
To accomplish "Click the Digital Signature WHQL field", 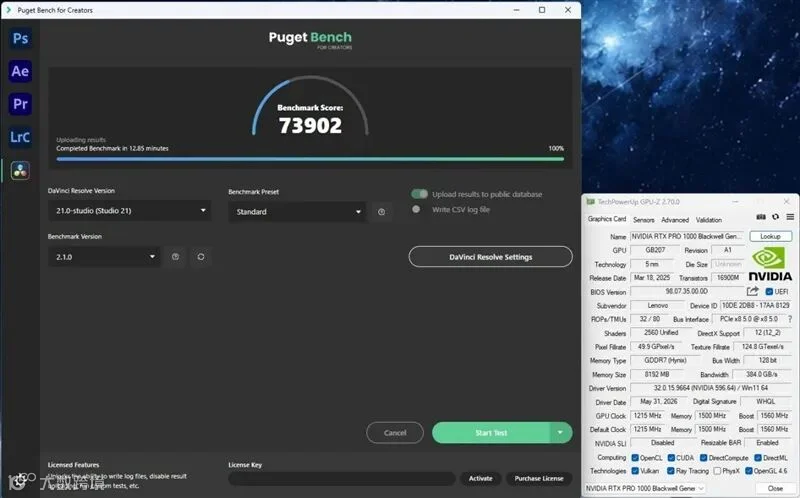I will click(766, 402).
